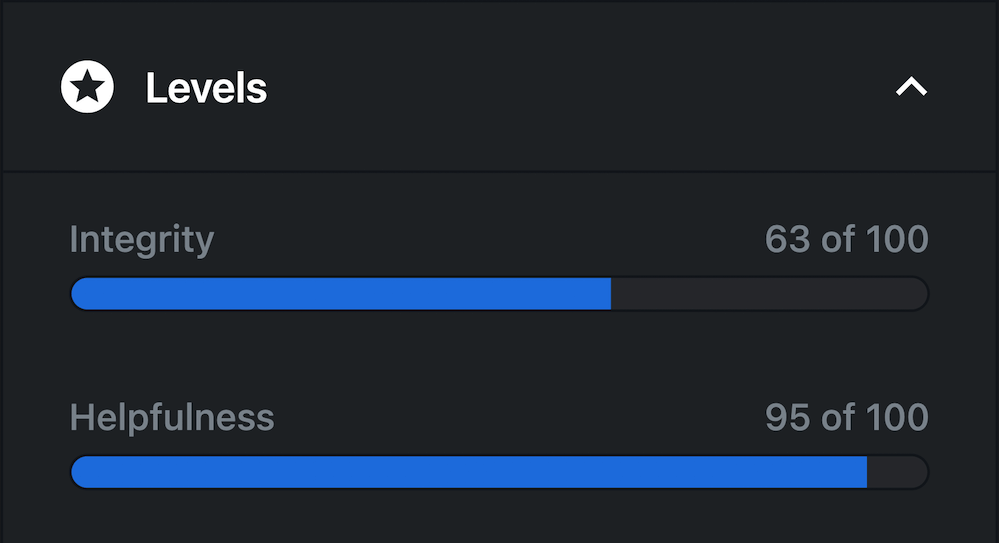Screen dimensions: 999x543
Task: Collapse the Levels panel with the chevron
Action: point(911,88)
